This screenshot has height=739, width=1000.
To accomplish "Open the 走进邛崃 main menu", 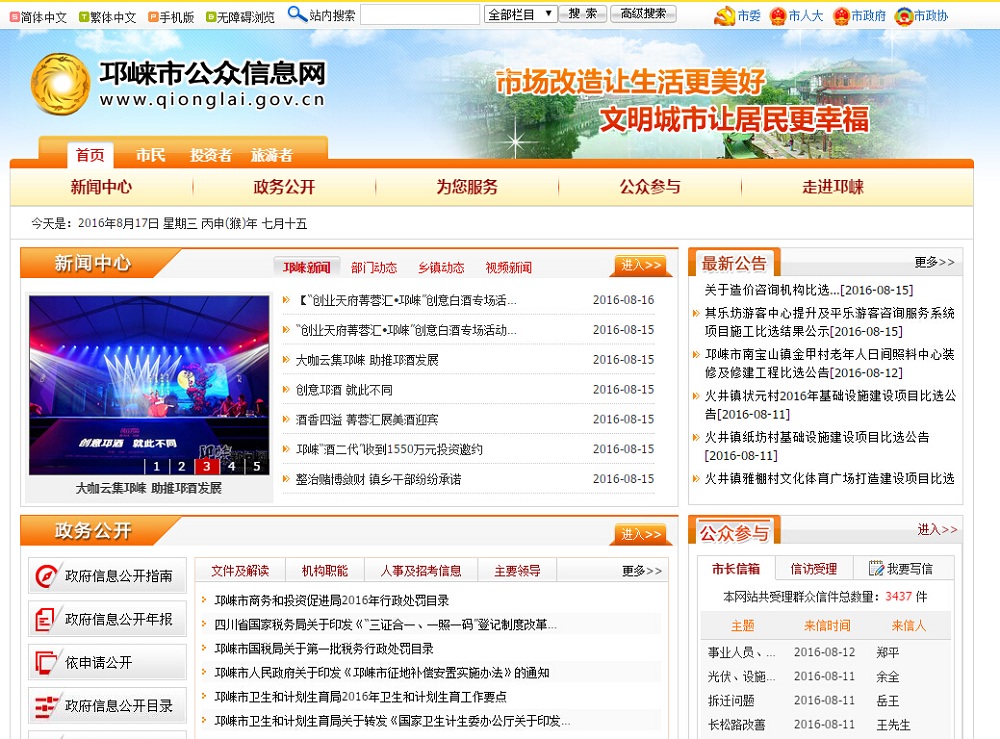I will [833, 187].
